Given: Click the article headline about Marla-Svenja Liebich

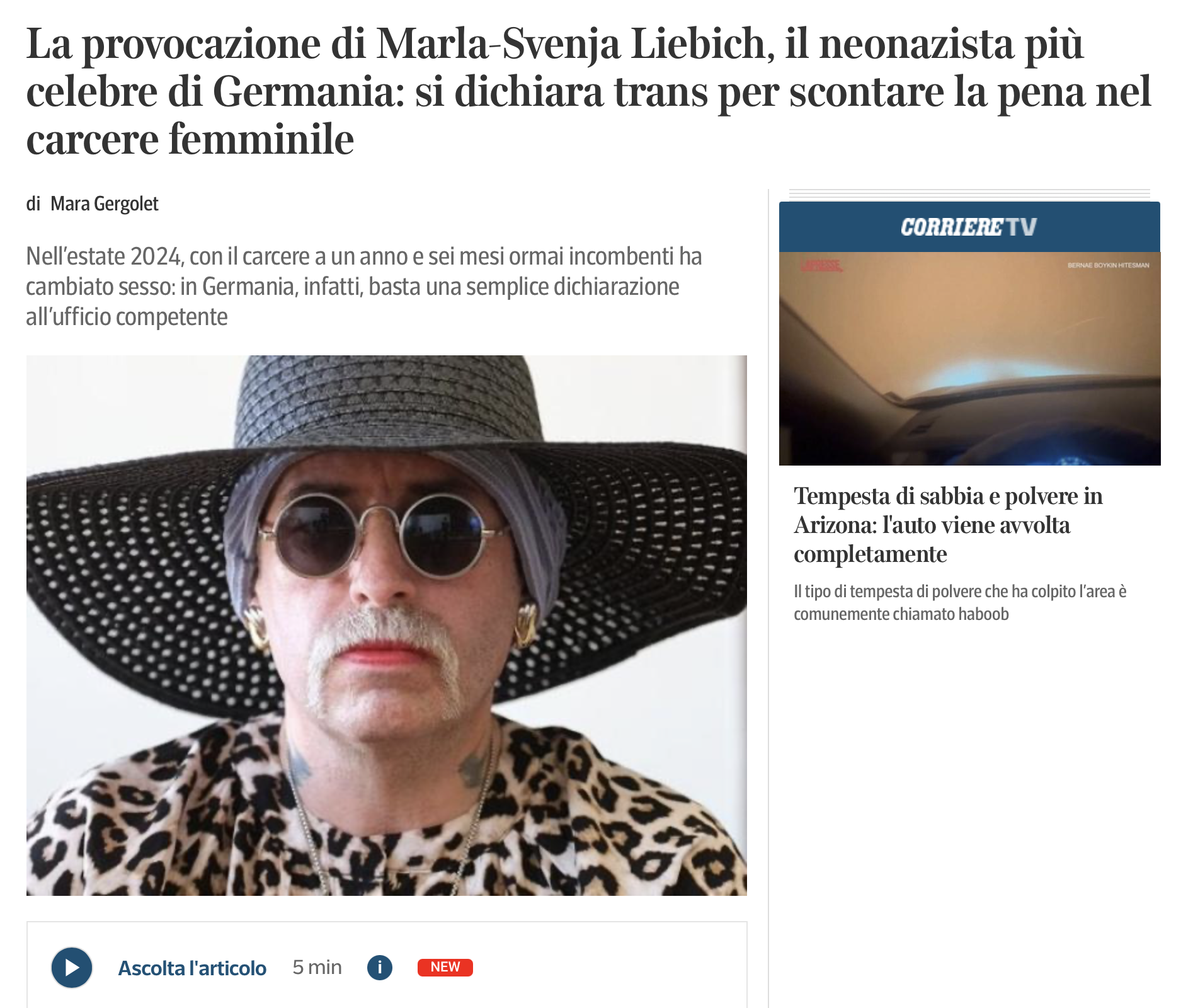Looking at the screenshot, I should (588, 91).
